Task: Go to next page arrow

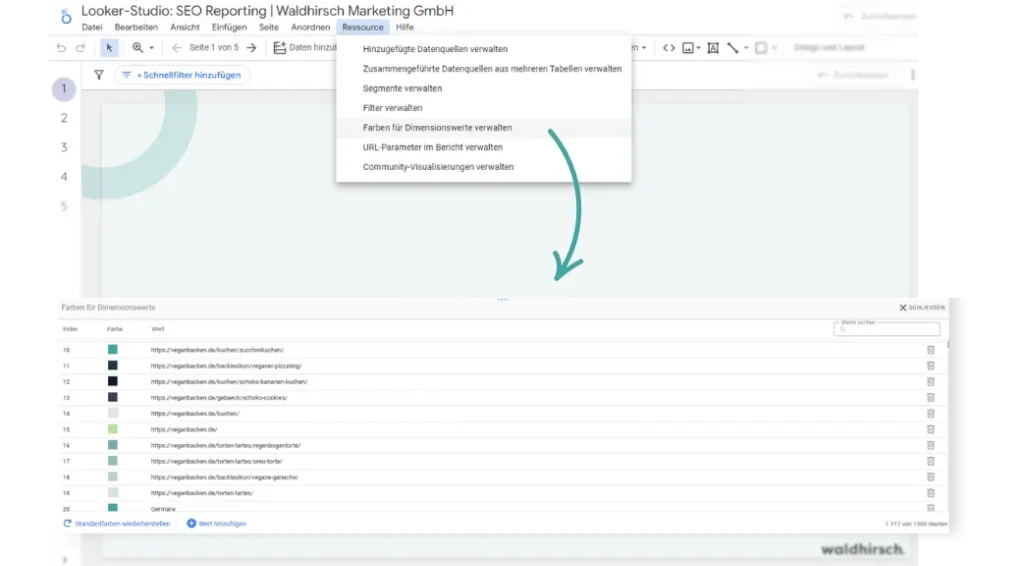Action: pyautogui.click(x=252, y=48)
